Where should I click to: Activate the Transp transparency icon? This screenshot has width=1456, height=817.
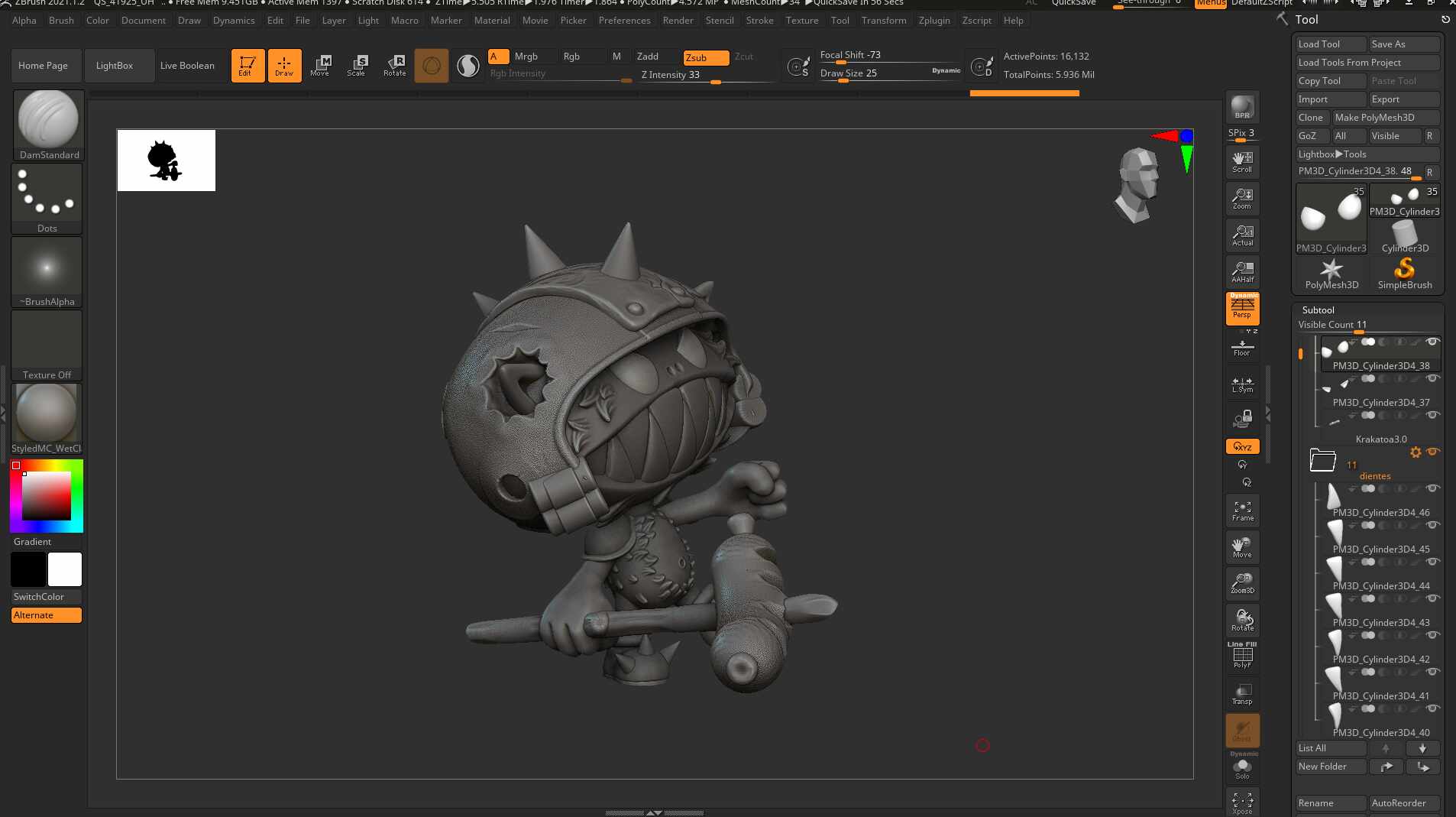tap(1242, 694)
